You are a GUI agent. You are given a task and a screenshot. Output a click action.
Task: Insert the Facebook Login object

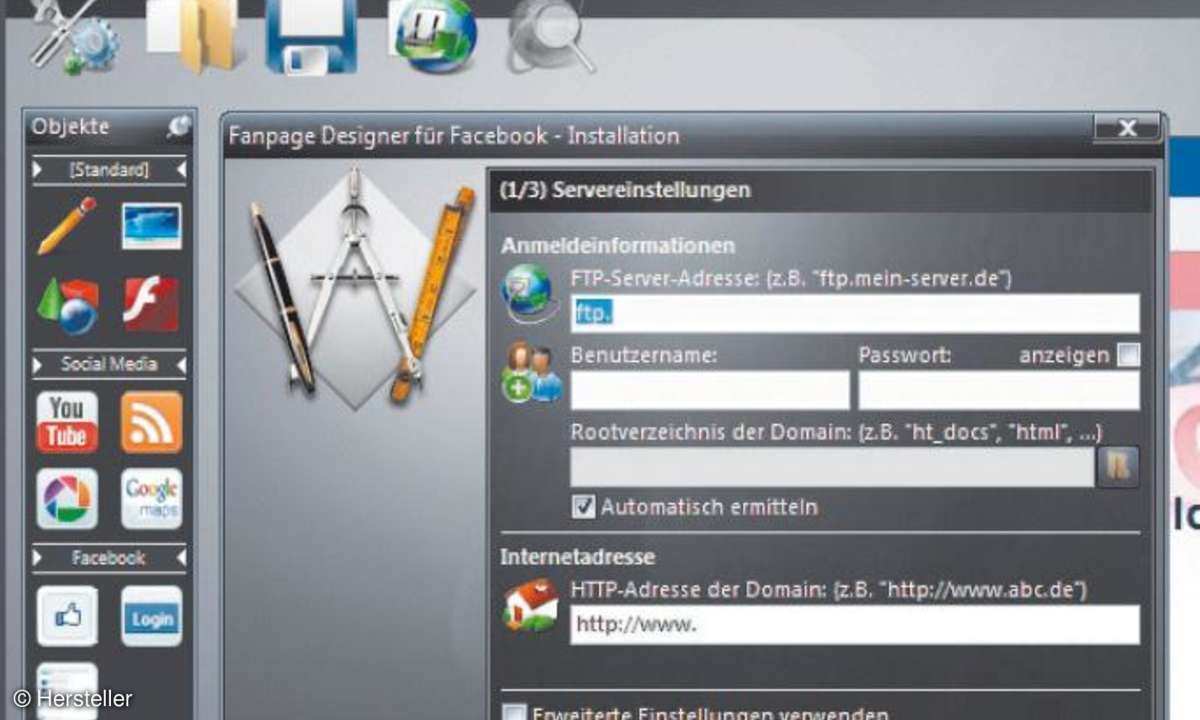152,616
